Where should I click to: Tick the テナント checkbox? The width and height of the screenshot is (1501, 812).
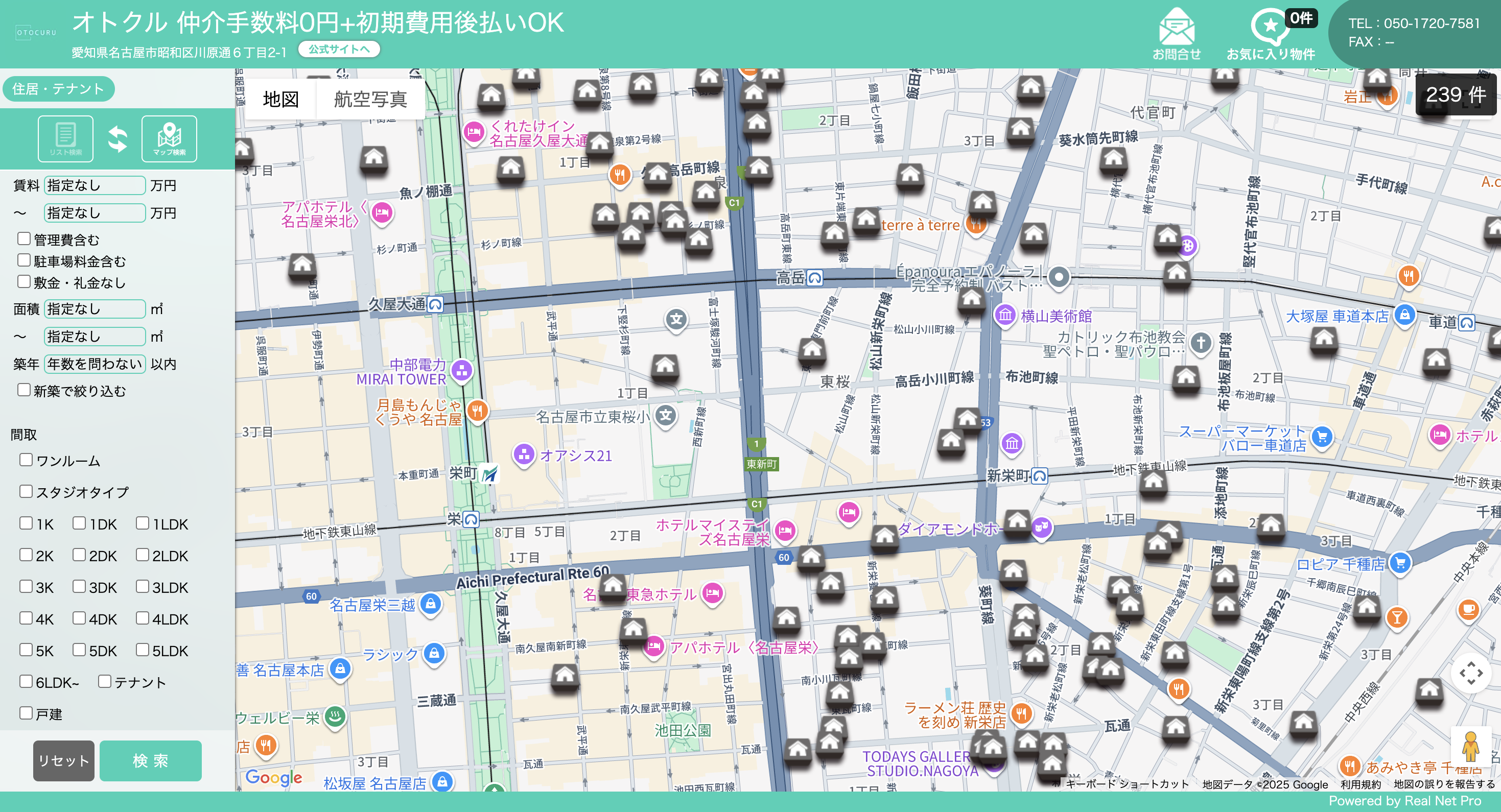[105, 682]
